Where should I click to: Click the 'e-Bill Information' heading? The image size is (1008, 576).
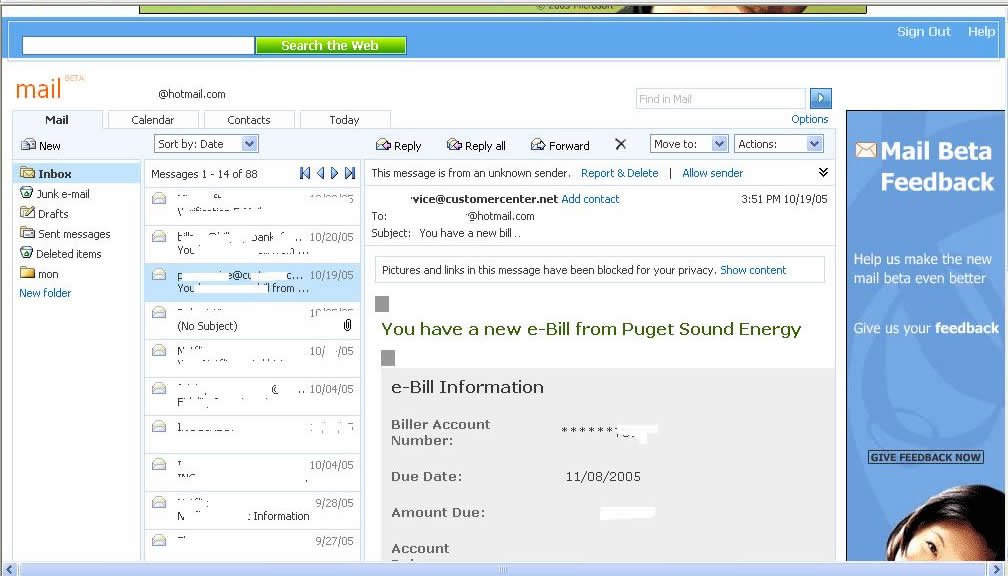click(x=467, y=387)
